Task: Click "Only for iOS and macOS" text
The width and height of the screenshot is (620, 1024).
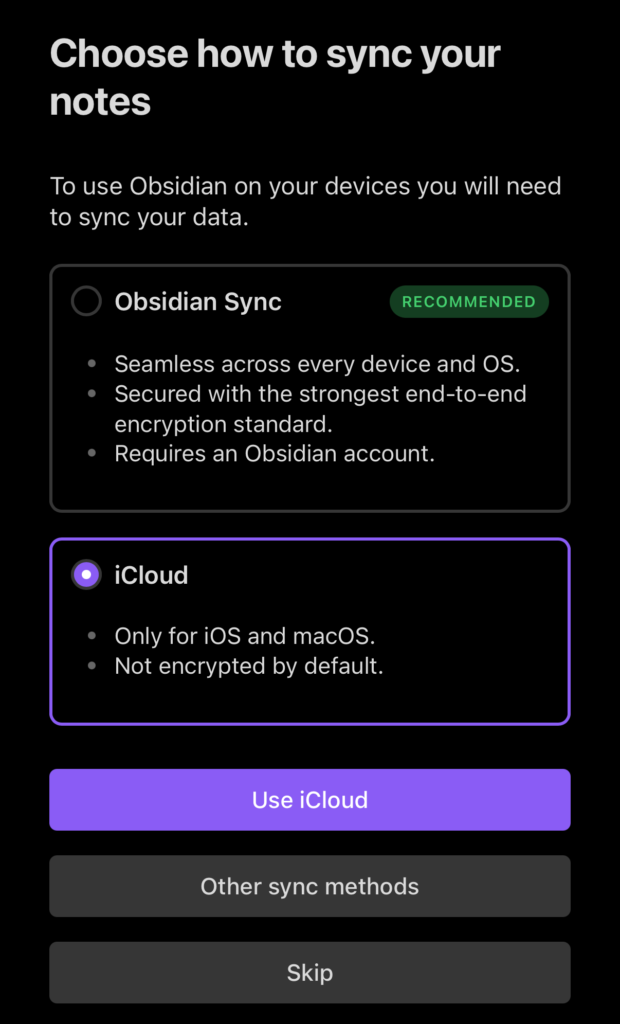Action: point(245,635)
